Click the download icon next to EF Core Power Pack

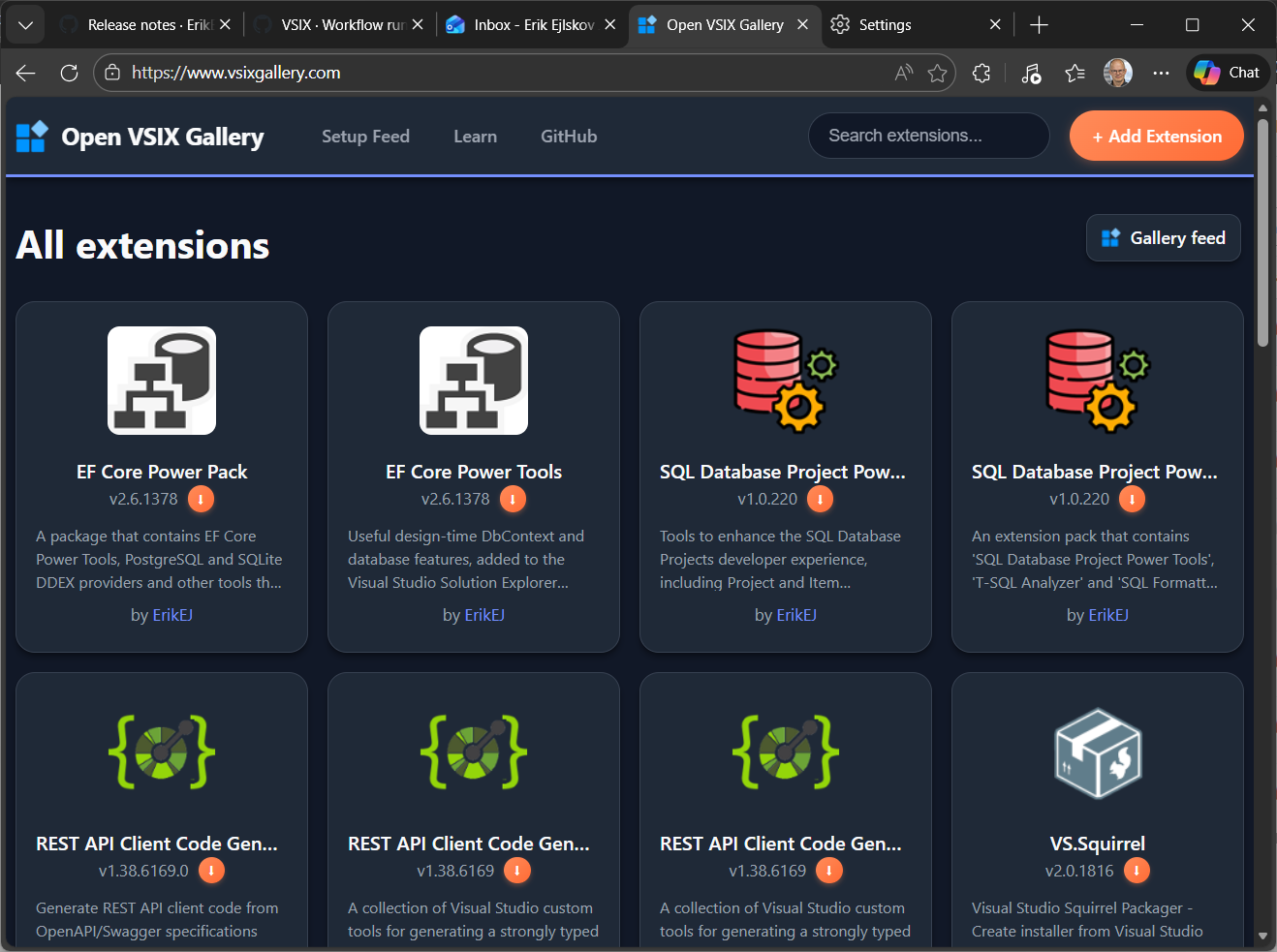point(201,499)
